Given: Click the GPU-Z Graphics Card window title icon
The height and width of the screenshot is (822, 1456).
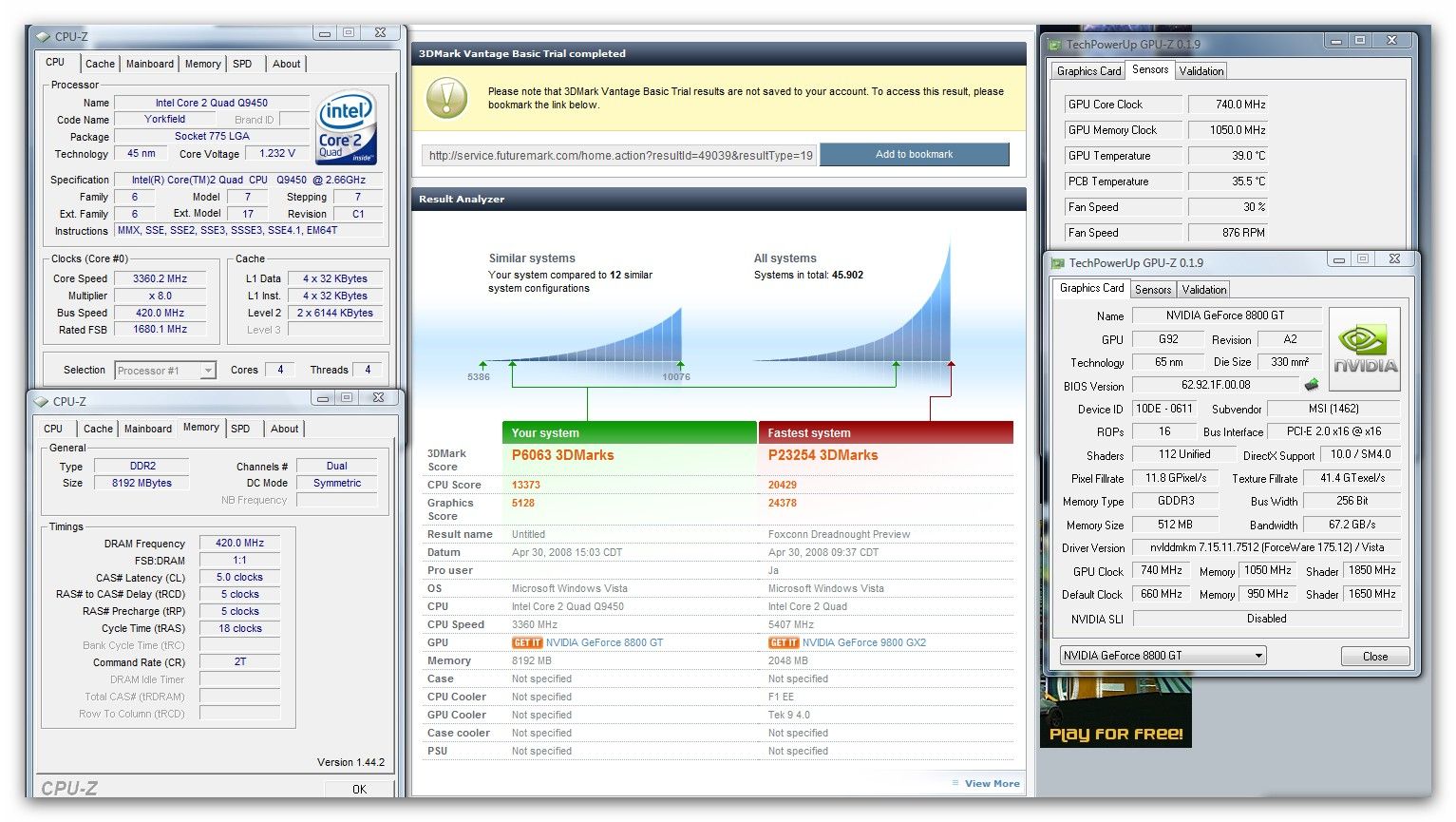Looking at the screenshot, I should tap(1056, 263).
